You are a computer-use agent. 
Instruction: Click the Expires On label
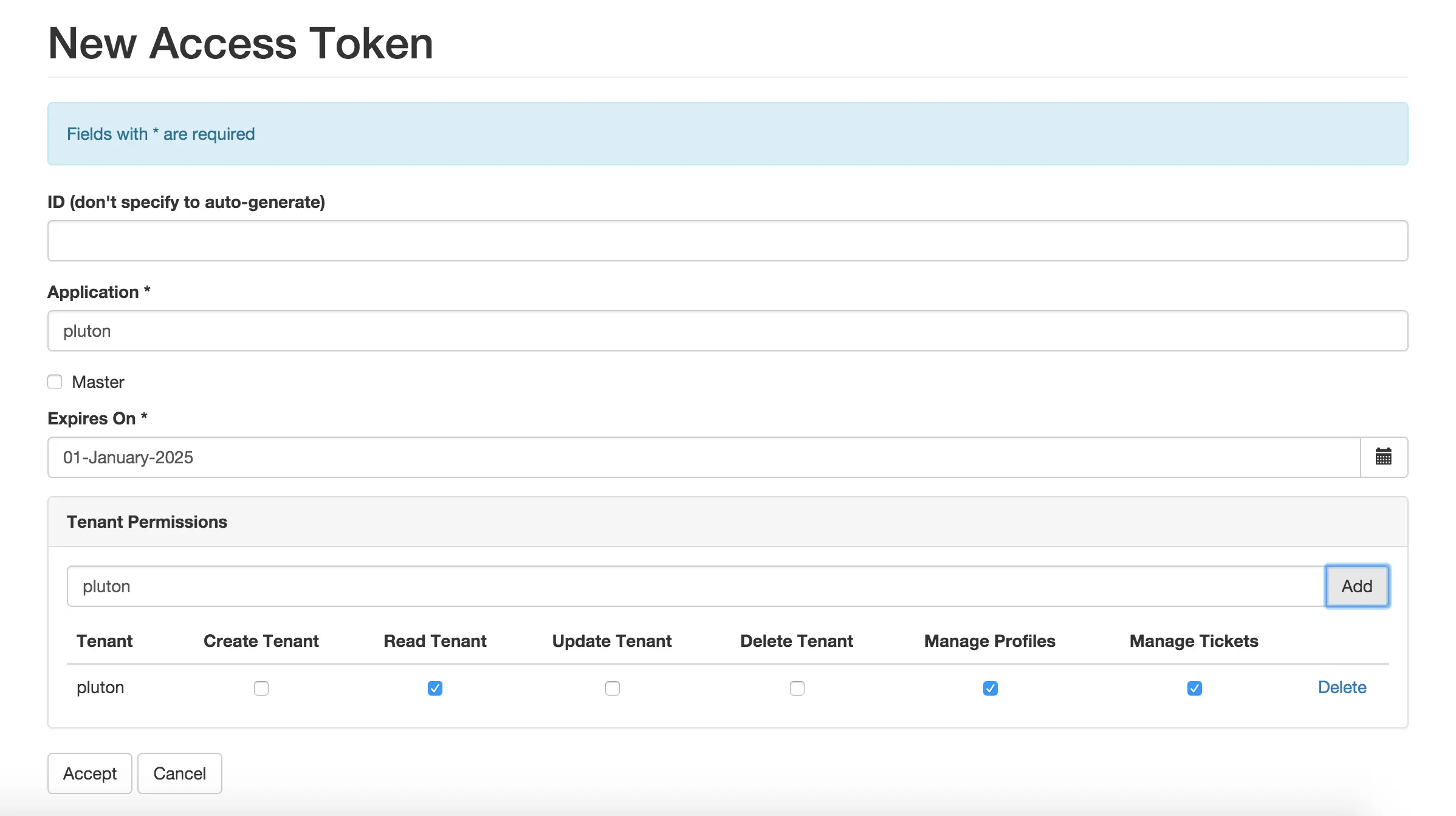[x=97, y=418]
